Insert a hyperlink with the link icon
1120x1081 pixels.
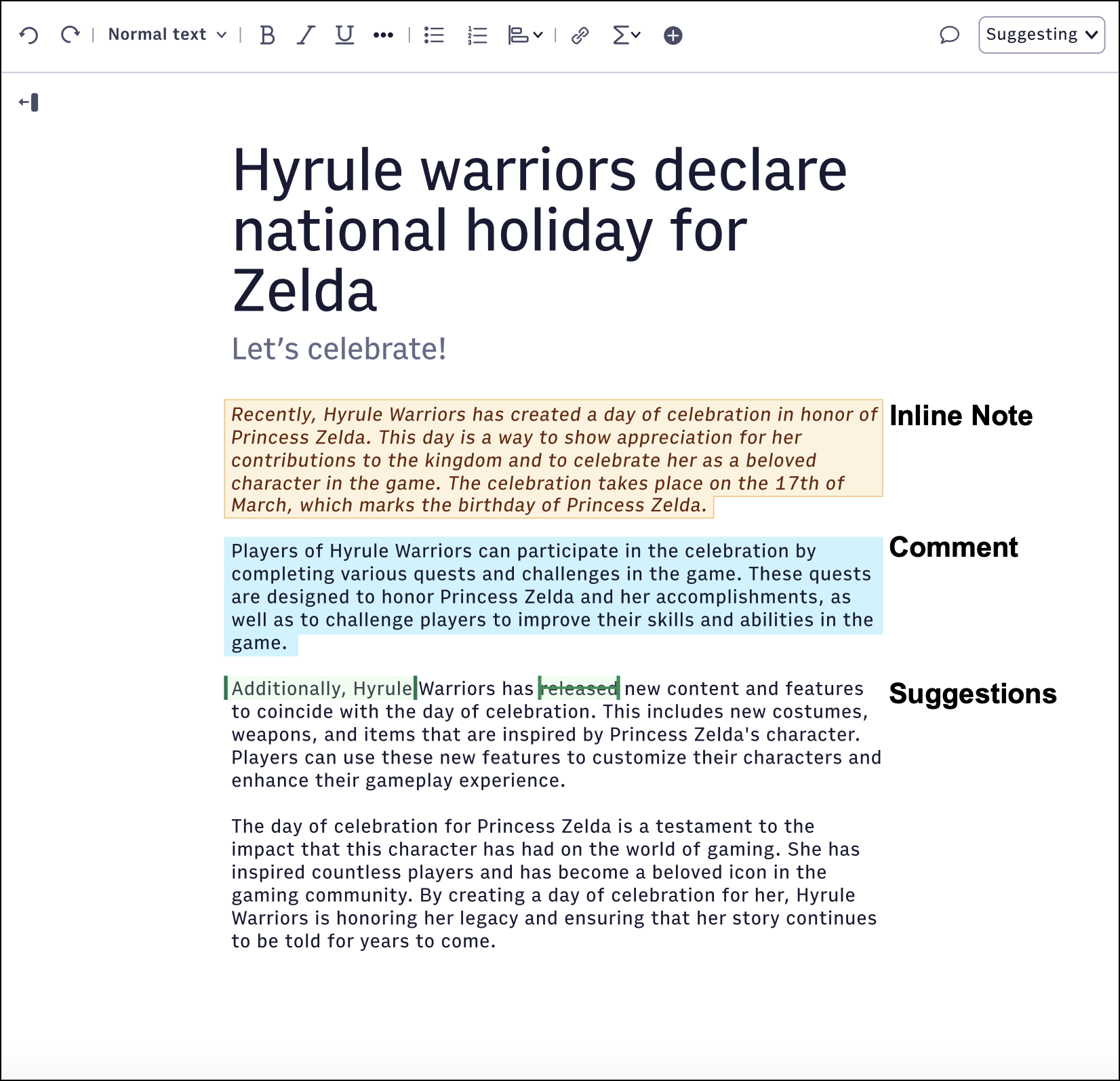[x=580, y=35]
